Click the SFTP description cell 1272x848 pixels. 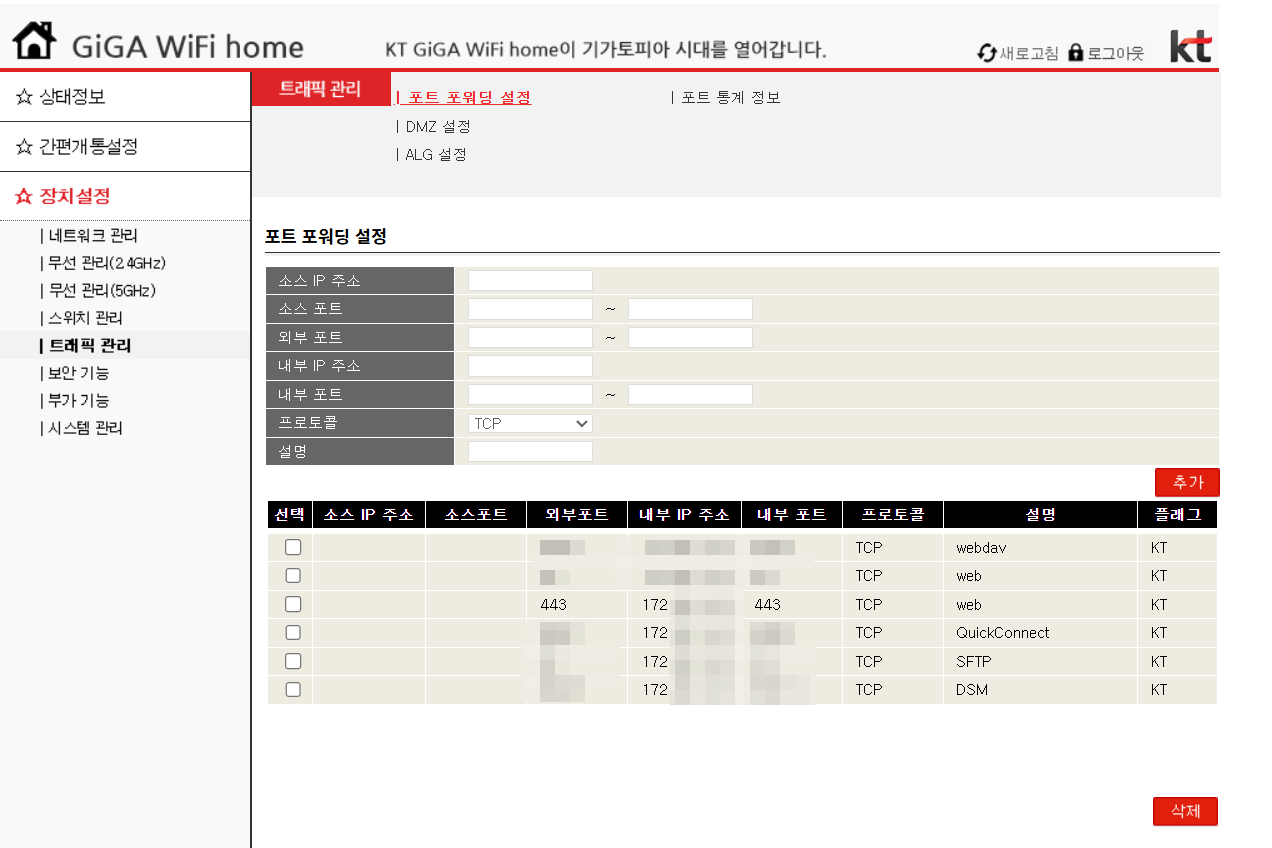point(1040,662)
